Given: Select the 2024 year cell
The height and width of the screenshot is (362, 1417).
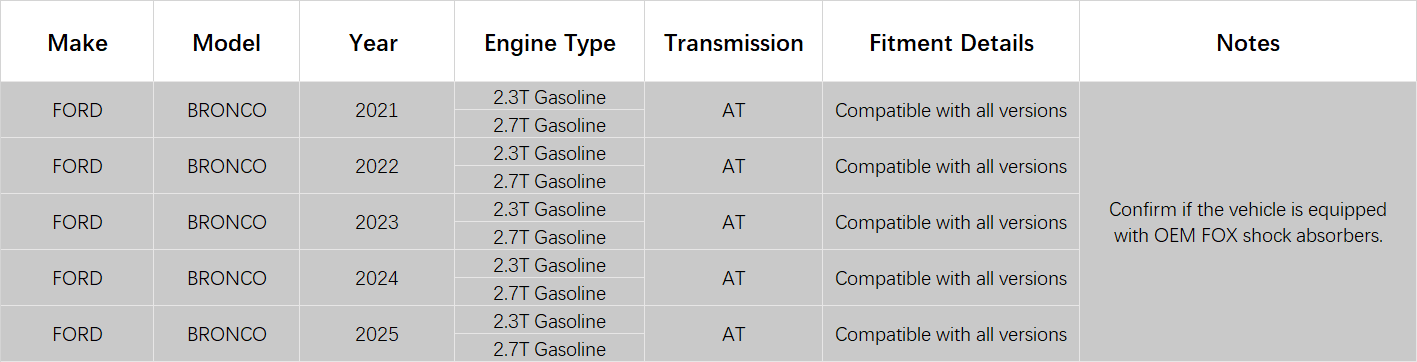Looking at the screenshot, I should pos(376,278).
